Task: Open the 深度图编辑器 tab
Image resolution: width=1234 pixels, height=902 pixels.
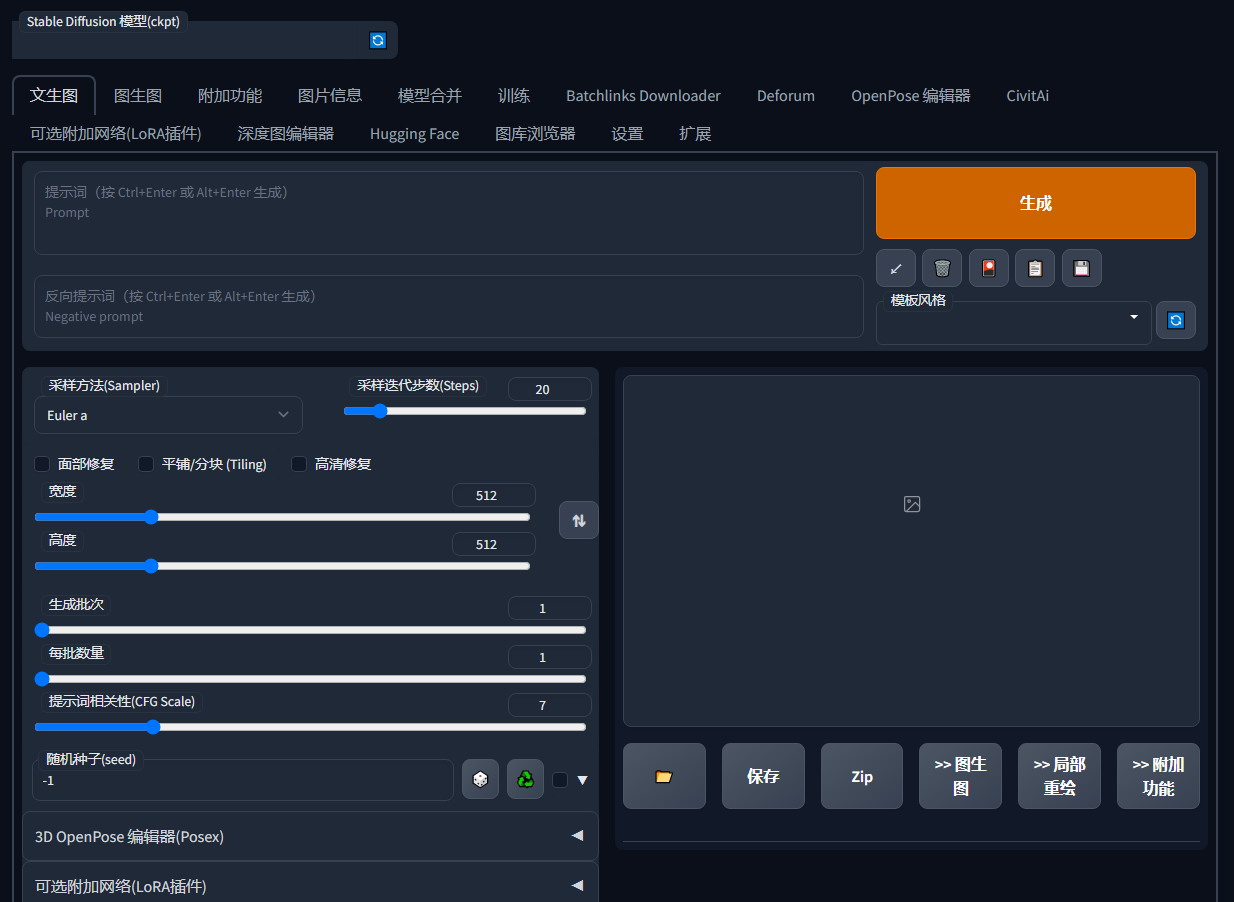Action: [286, 133]
